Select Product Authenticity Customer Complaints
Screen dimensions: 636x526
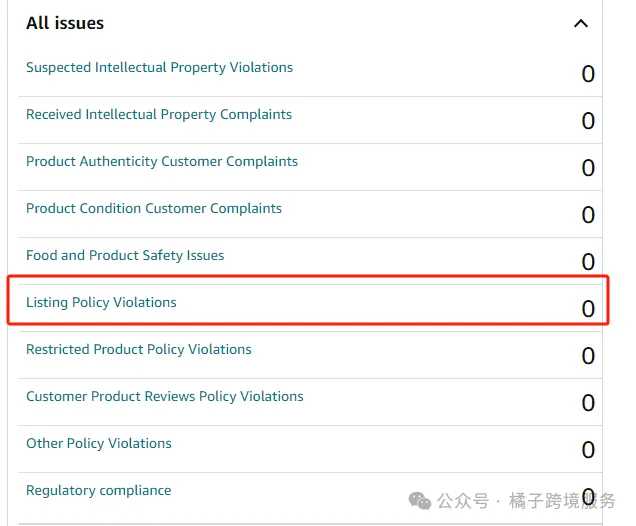(162, 162)
